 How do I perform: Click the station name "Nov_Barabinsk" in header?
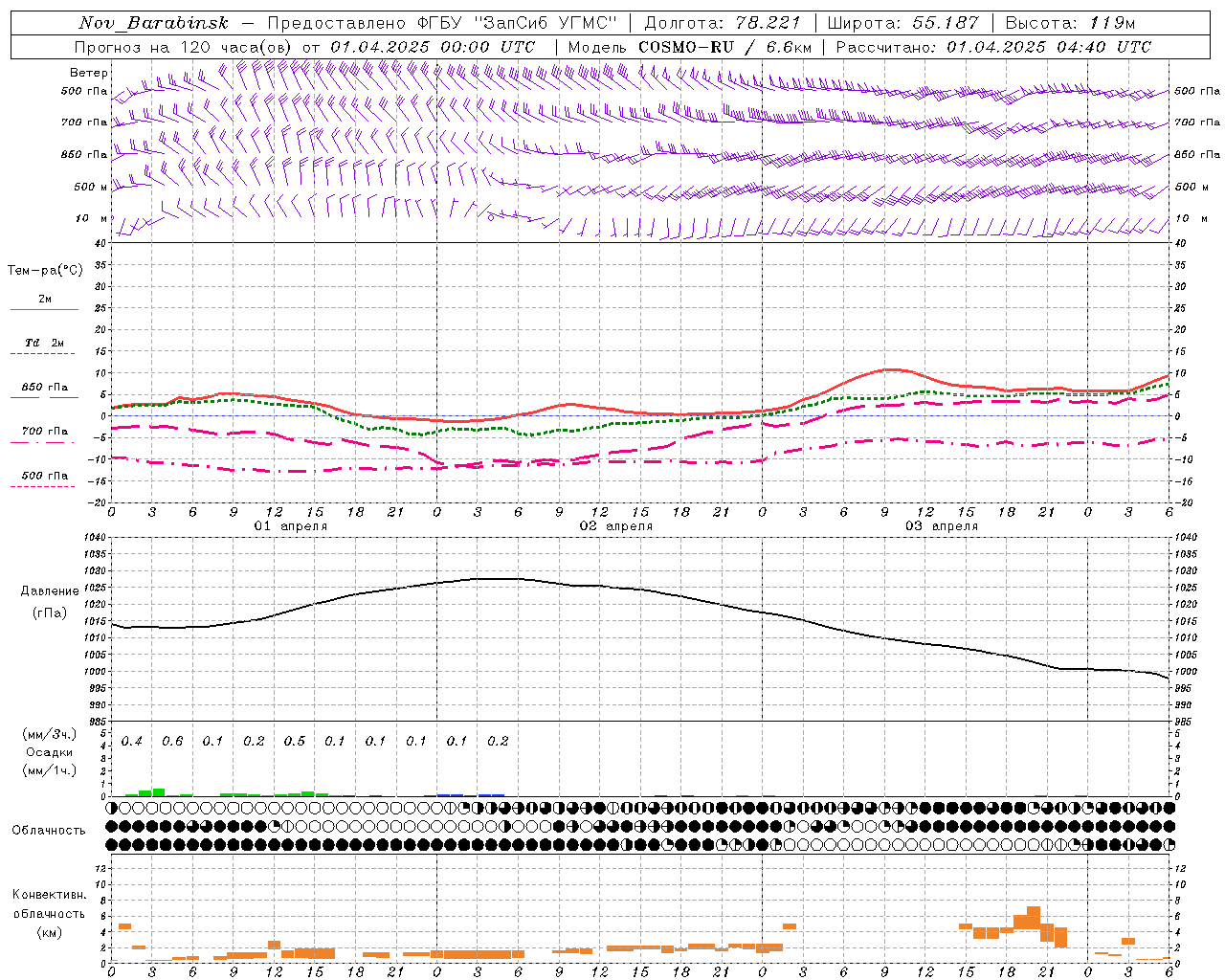pos(154,23)
